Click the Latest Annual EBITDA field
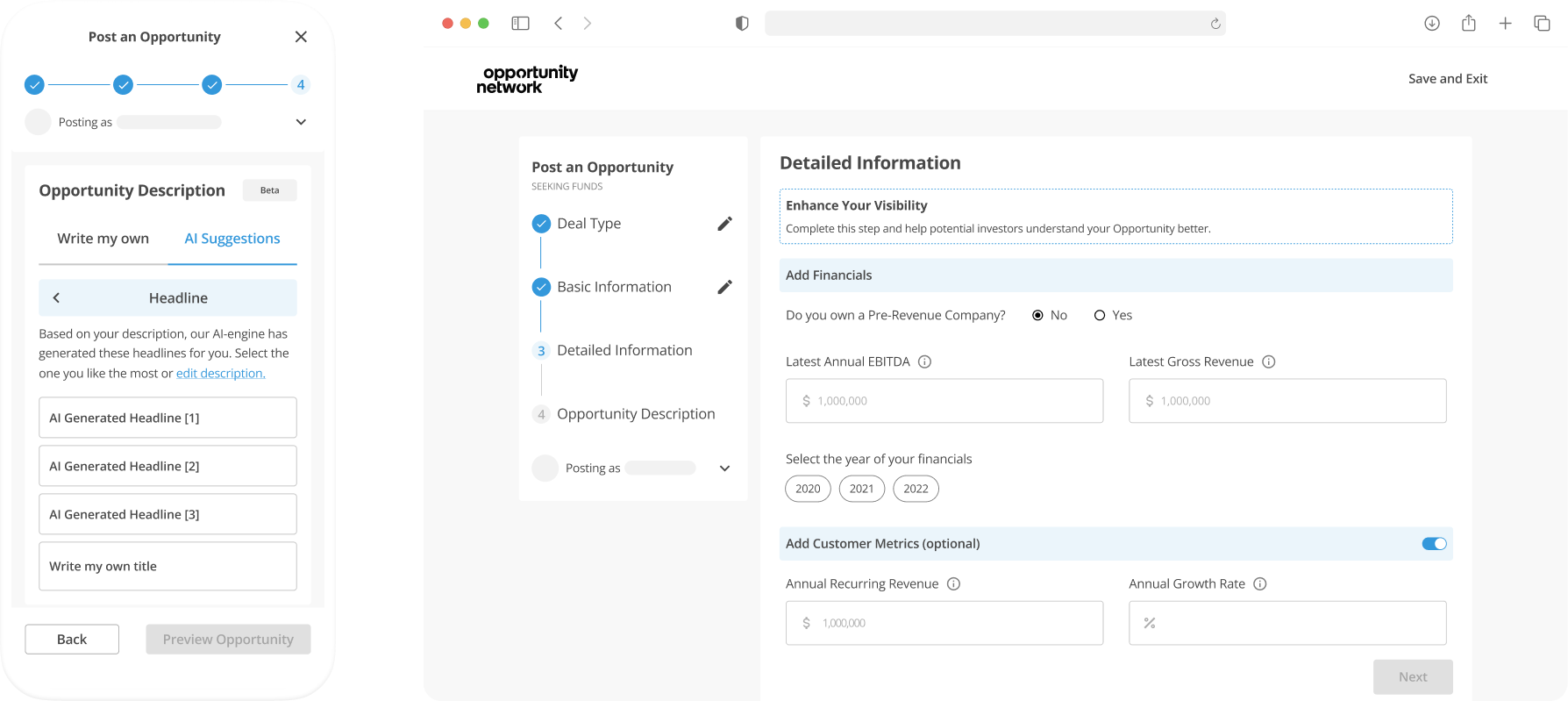Image resolution: width=1568 pixels, height=701 pixels. [944, 401]
